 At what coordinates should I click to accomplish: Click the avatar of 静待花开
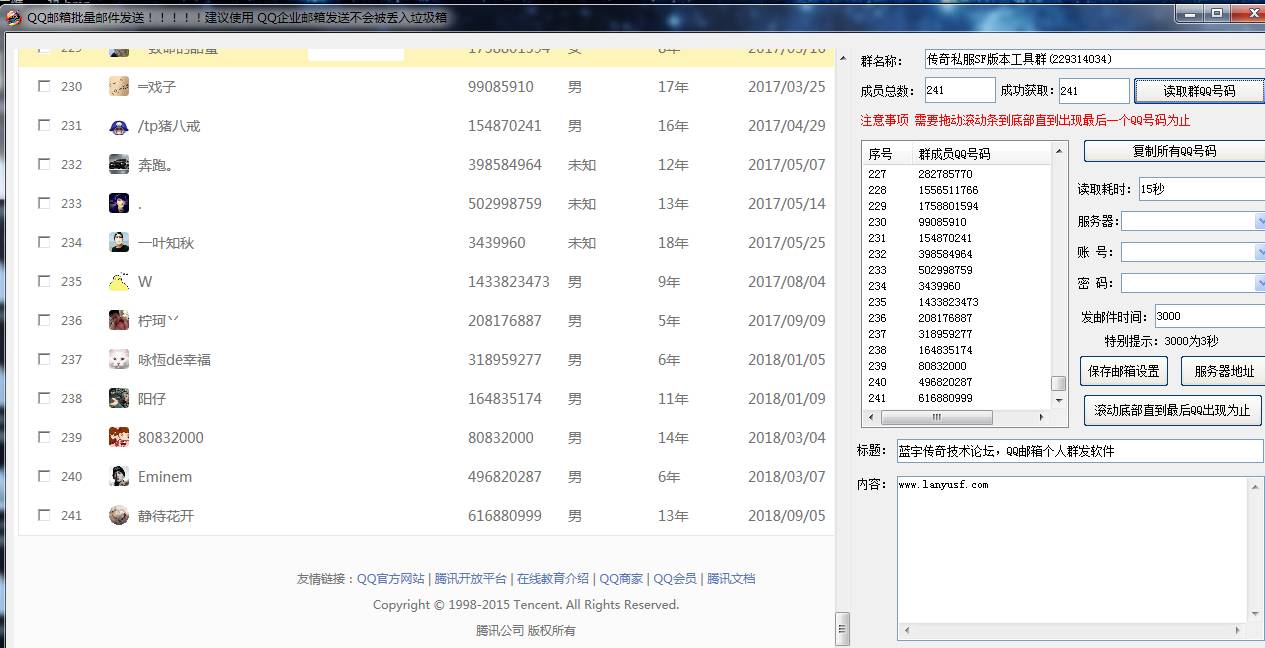click(119, 516)
